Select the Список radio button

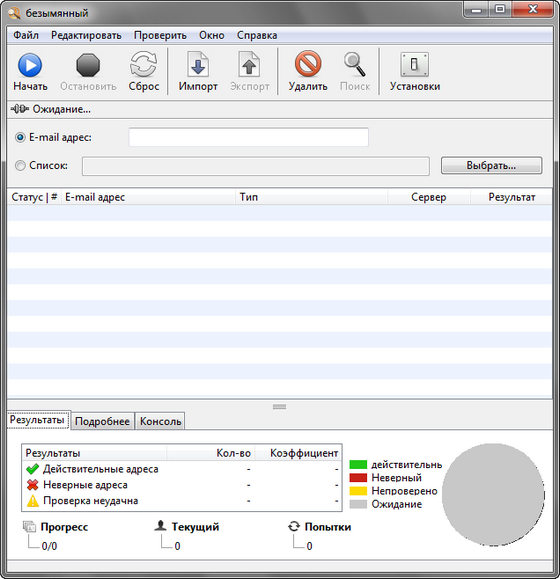(20, 165)
